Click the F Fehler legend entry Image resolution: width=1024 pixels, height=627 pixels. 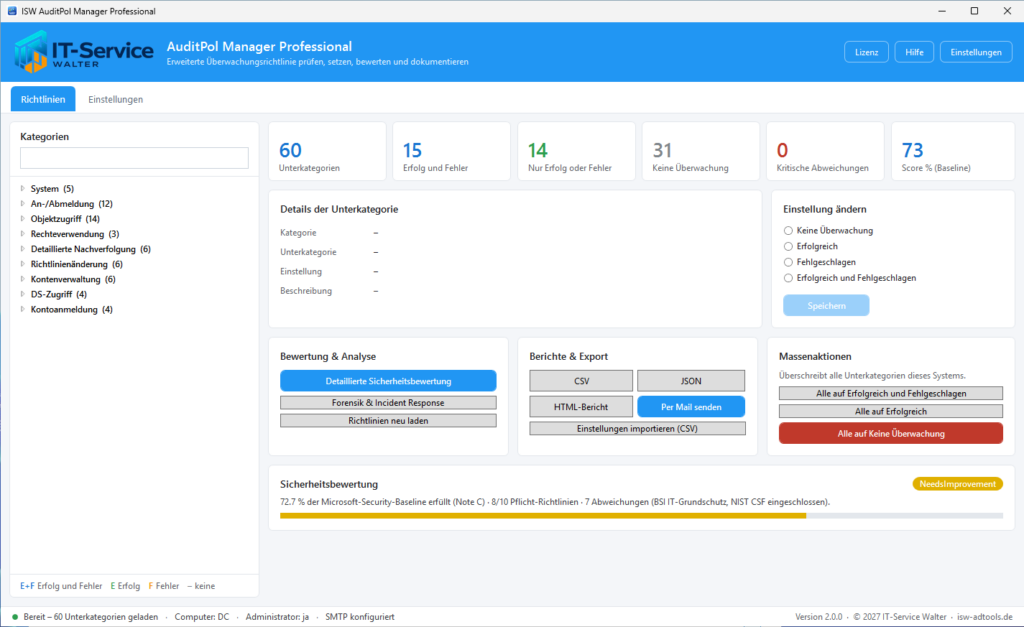(x=163, y=586)
